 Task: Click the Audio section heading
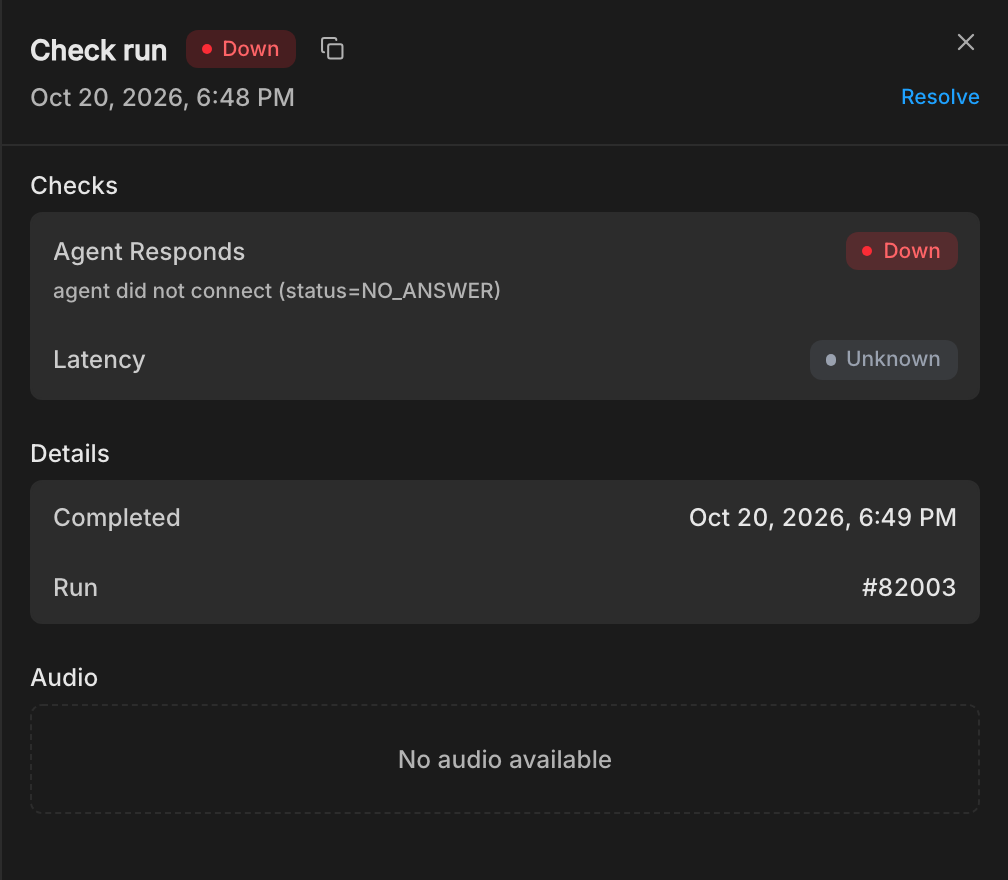[x=64, y=678]
